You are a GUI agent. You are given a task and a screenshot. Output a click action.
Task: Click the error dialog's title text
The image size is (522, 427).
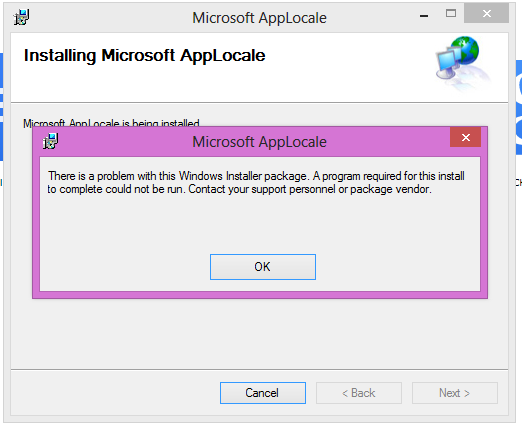tap(259, 142)
